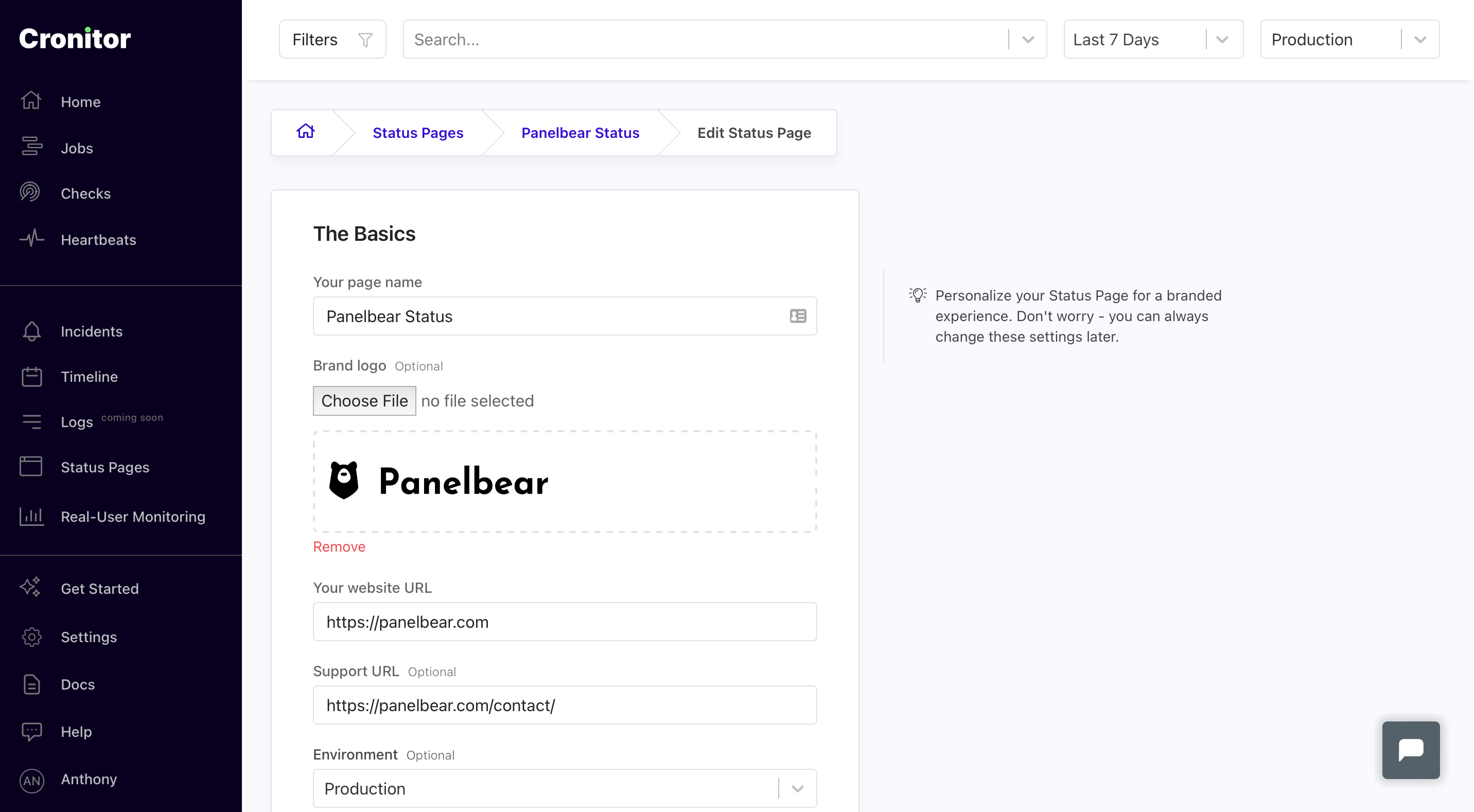The image size is (1474, 812).
Task: Expand the Last 7 Days dropdown
Action: (1222, 40)
